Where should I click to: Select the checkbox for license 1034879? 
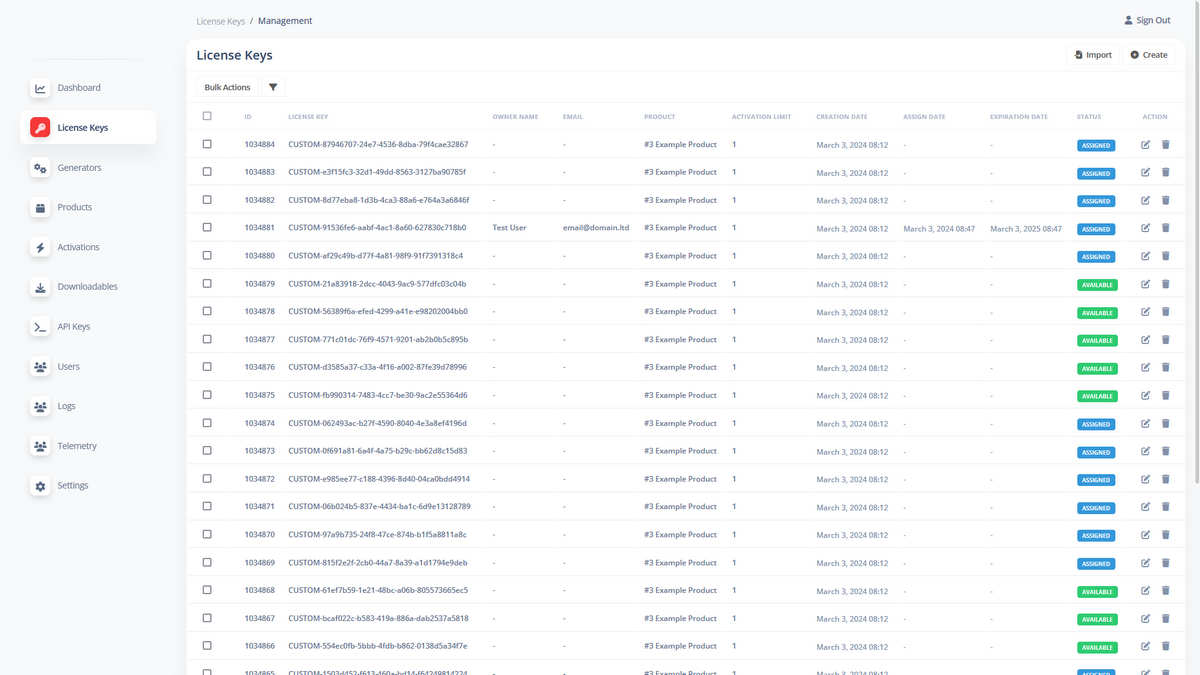tap(207, 283)
